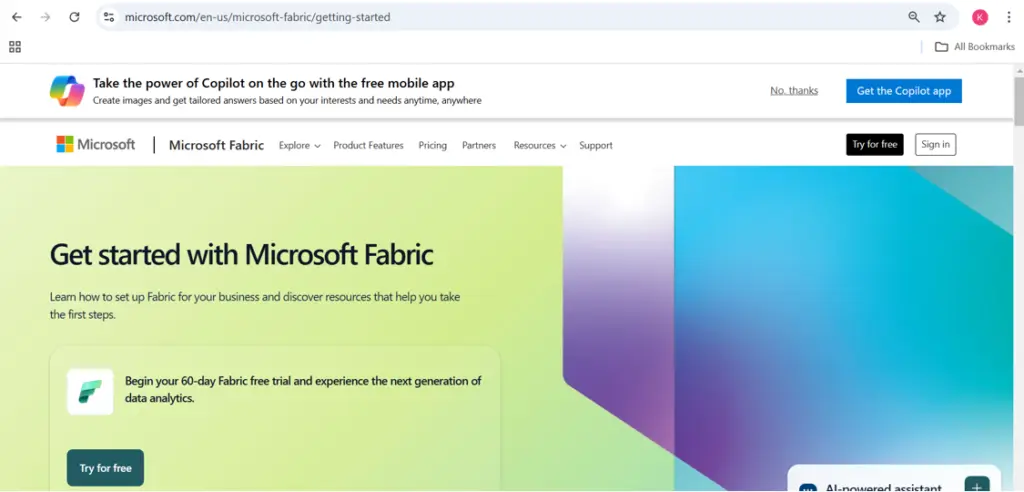Open the Microsoft Fabric home link
Image resolution: width=1024 pixels, height=492 pixels.
[x=216, y=145]
